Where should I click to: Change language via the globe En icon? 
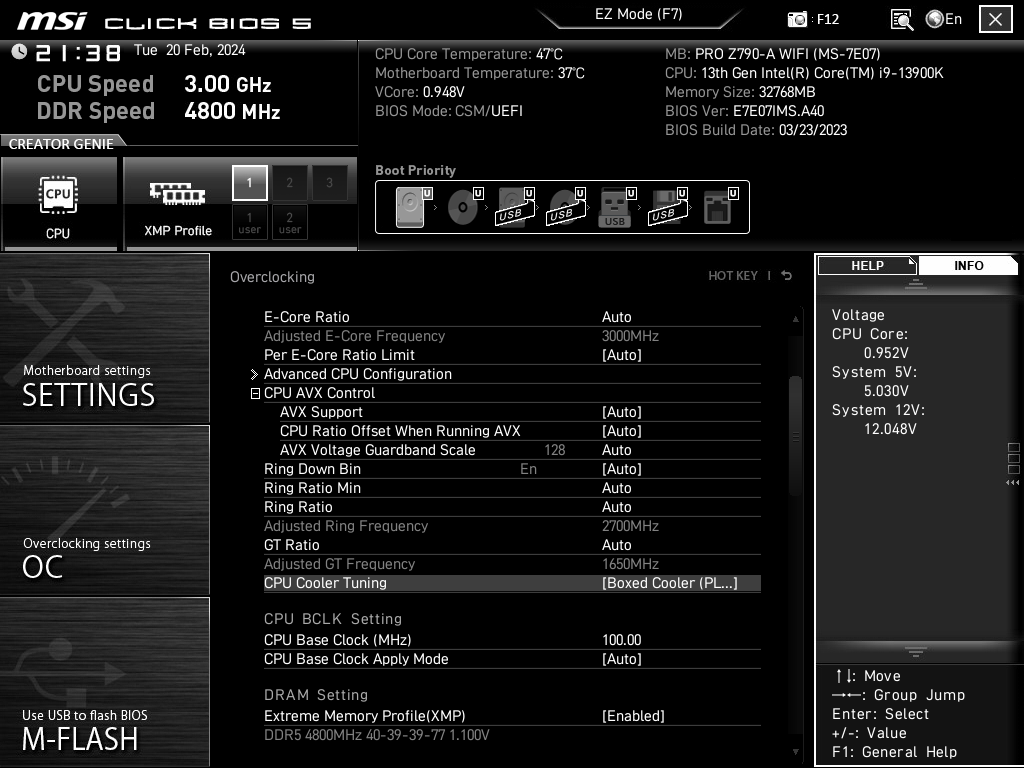[944, 19]
